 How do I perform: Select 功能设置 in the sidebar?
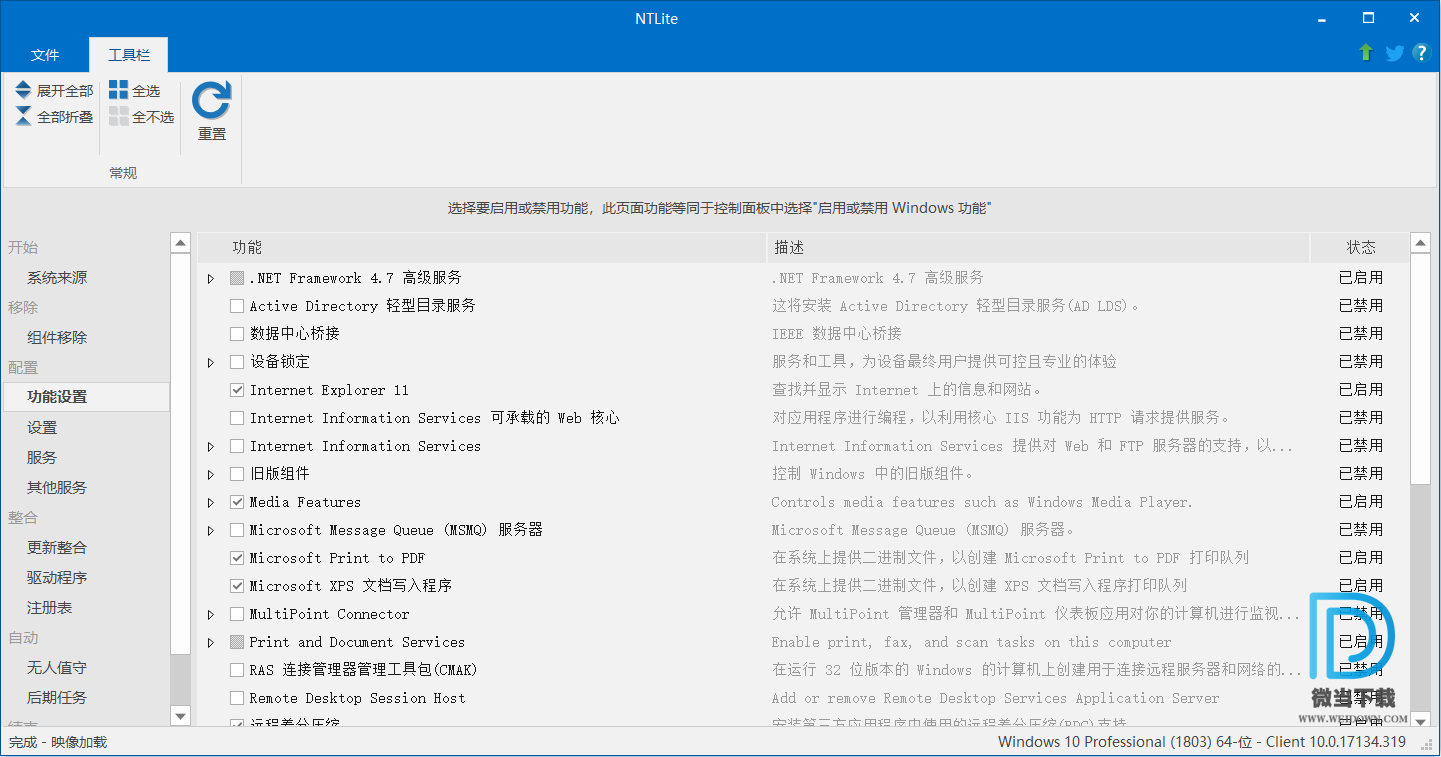[86, 396]
